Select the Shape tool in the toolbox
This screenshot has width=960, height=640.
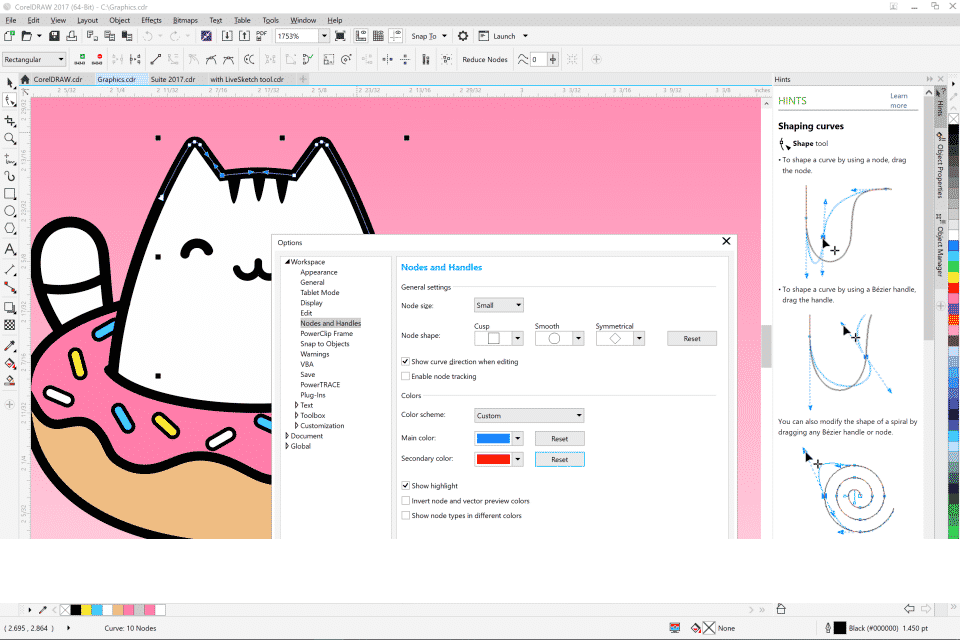10,101
